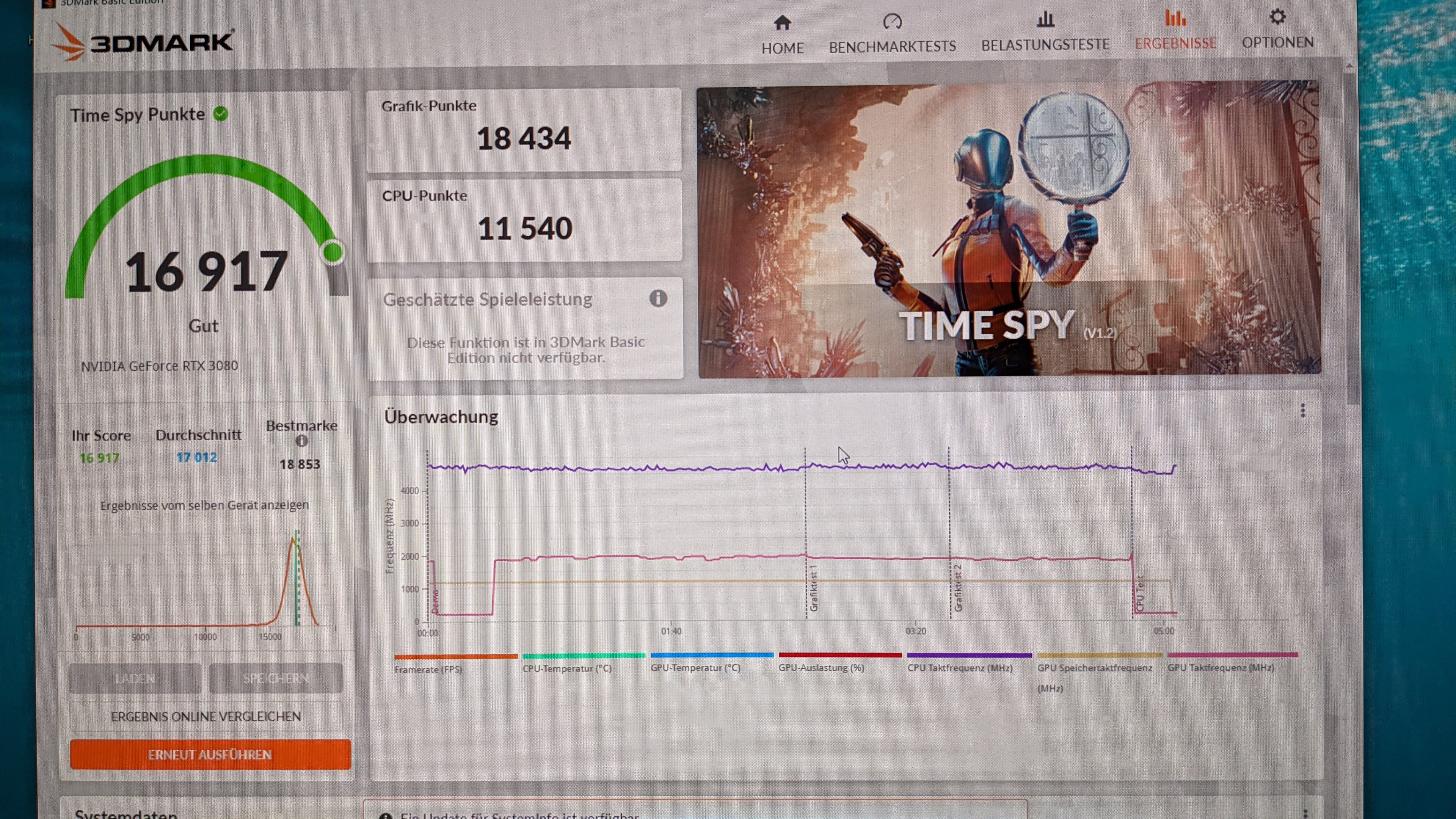The image size is (1456, 819).
Task: Click the Optionen gear icon
Action: pyautogui.click(x=1277, y=17)
